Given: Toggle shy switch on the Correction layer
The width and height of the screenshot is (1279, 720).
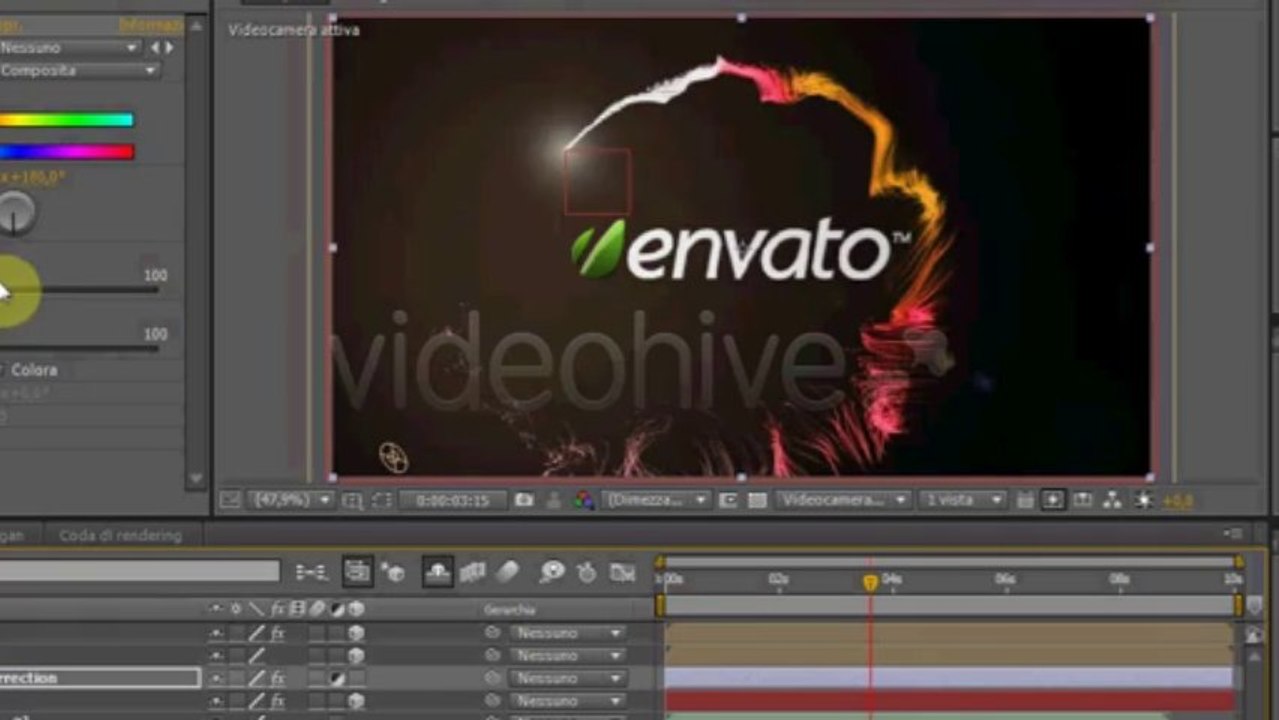Looking at the screenshot, I should tap(215, 678).
